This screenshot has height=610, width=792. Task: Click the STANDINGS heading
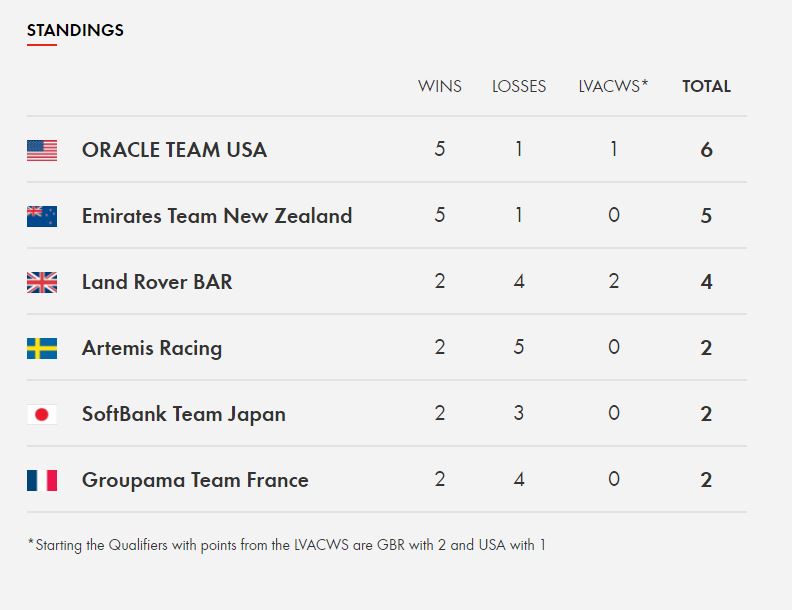75,30
